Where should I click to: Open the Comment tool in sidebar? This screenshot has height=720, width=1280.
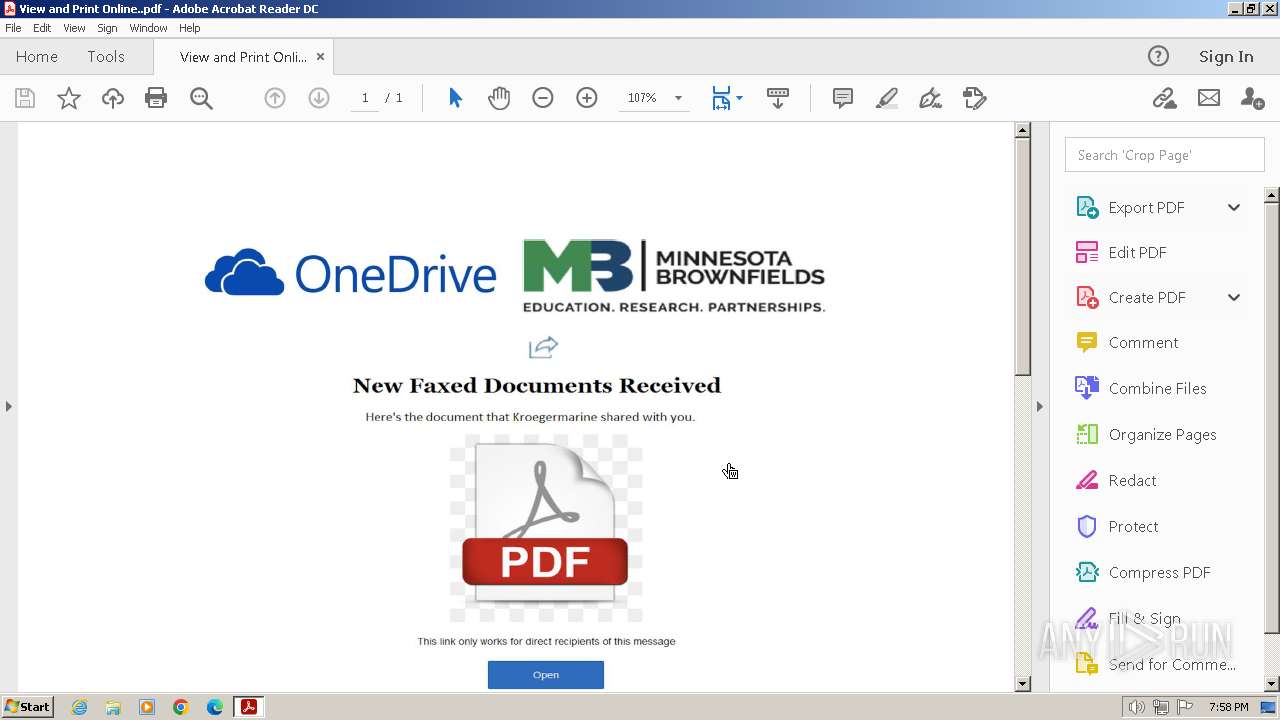click(x=1143, y=343)
